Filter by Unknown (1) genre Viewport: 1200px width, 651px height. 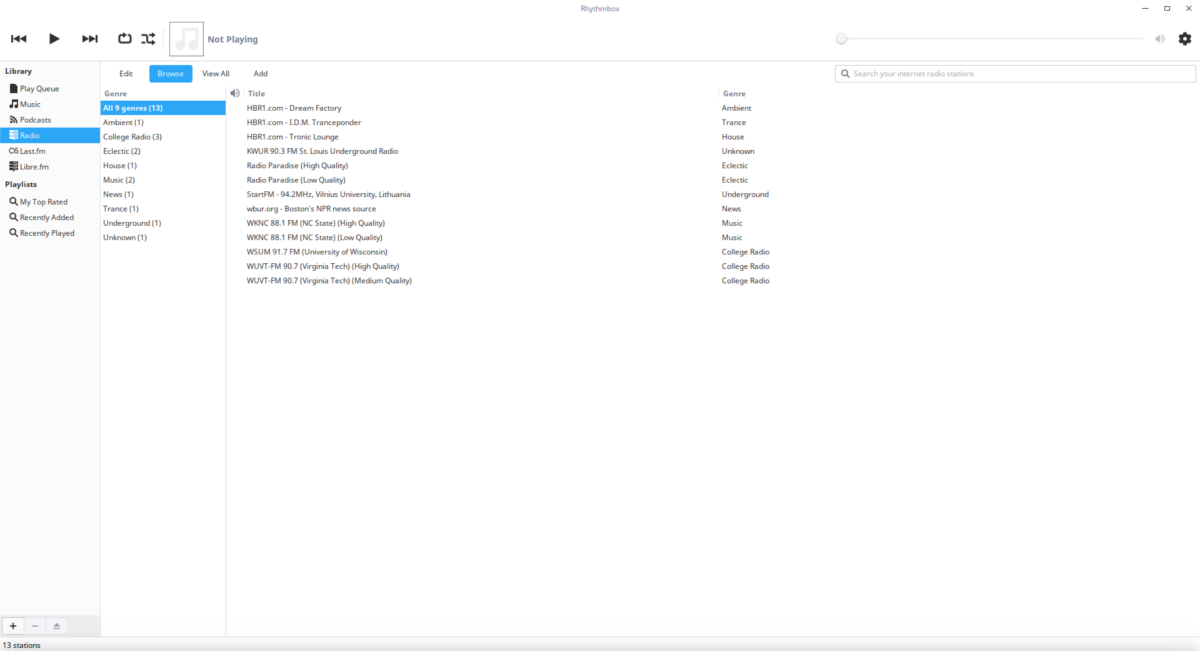[x=163, y=238]
